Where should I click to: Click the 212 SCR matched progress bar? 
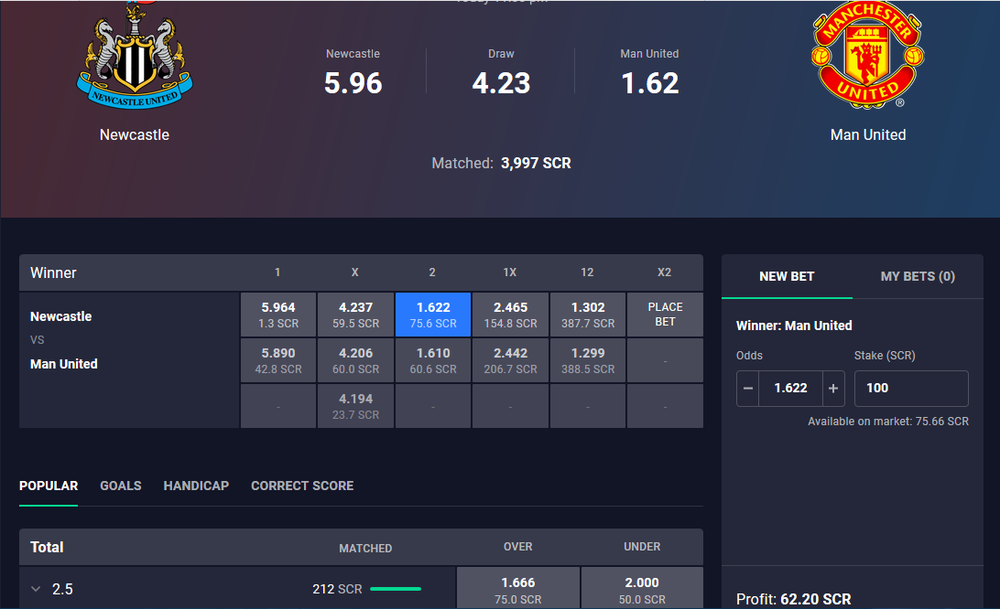click(395, 589)
